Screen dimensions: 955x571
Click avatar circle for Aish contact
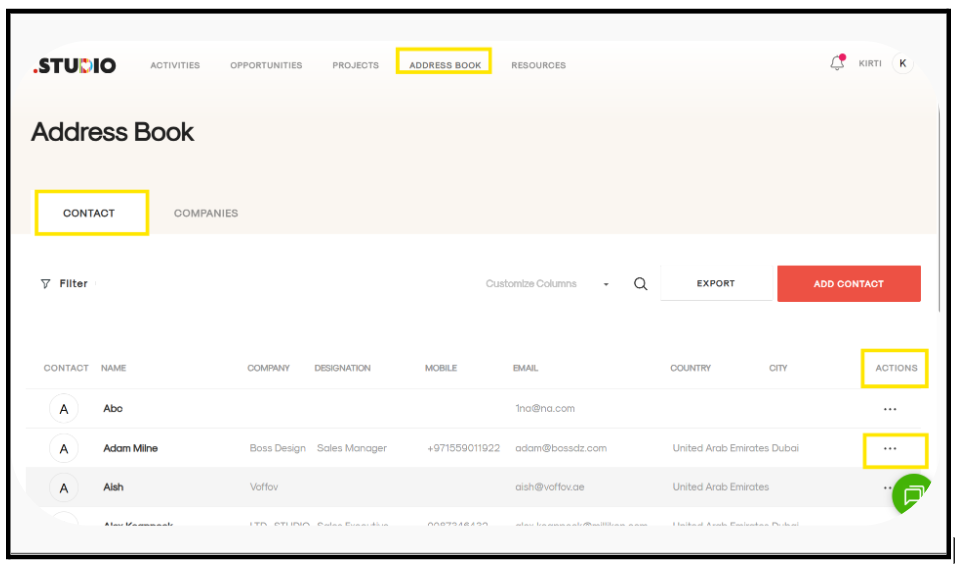click(64, 488)
